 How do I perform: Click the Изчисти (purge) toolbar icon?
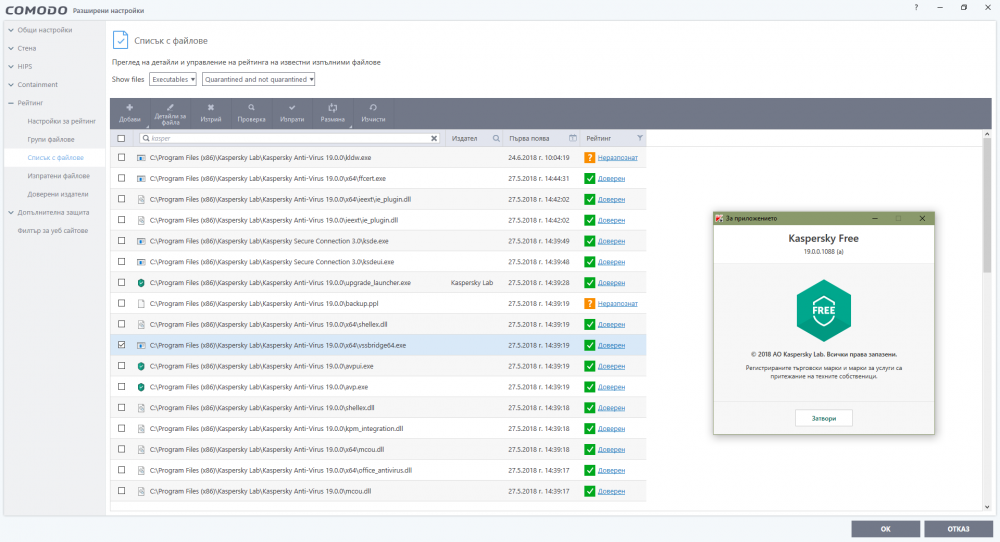click(373, 108)
